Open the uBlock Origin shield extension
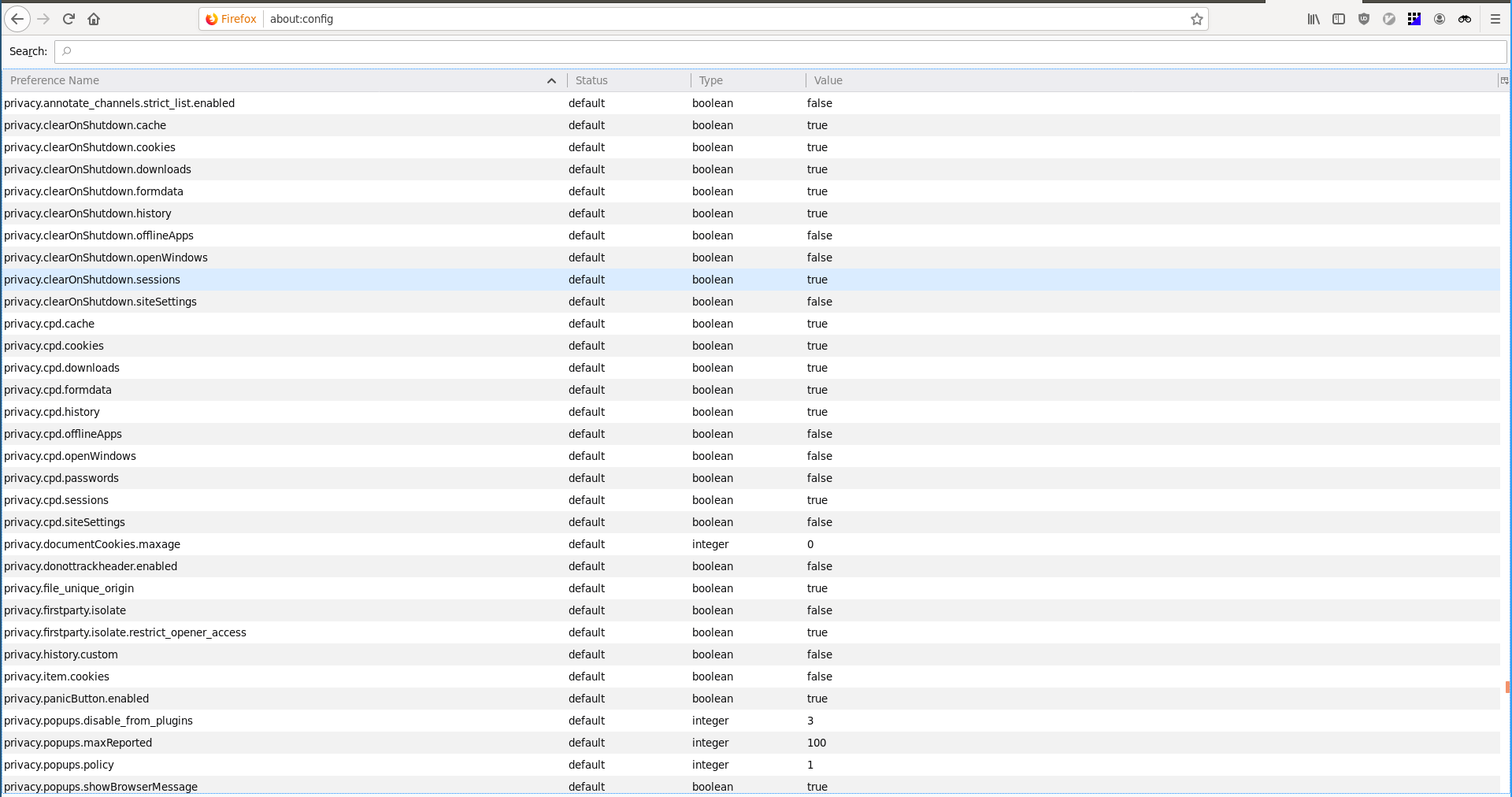The width and height of the screenshot is (1512, 797). click(x=1364, y=19)
